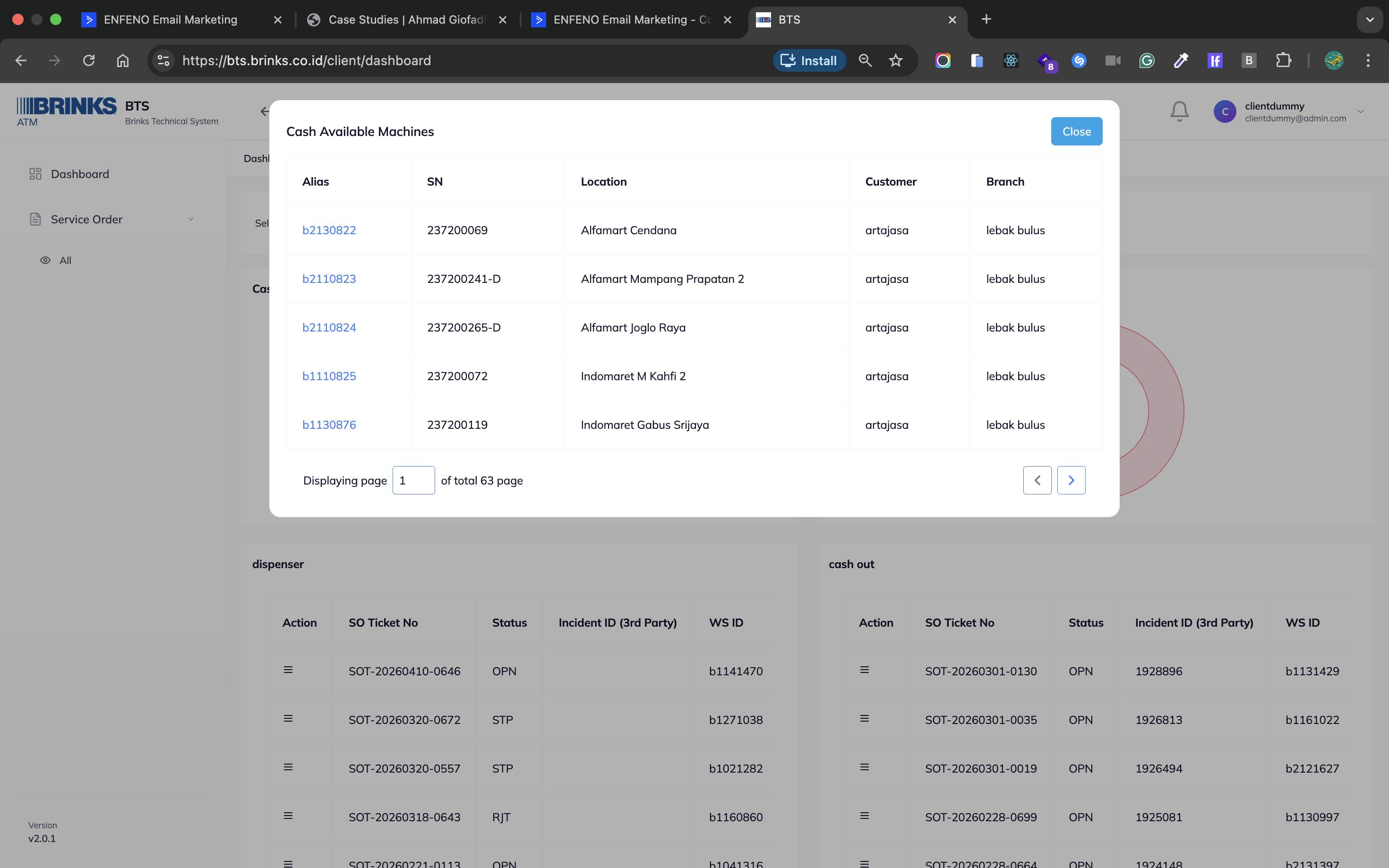The image size is (1389, 868).
Task: Open tab search dropdown arrow
Action: 1370,19
